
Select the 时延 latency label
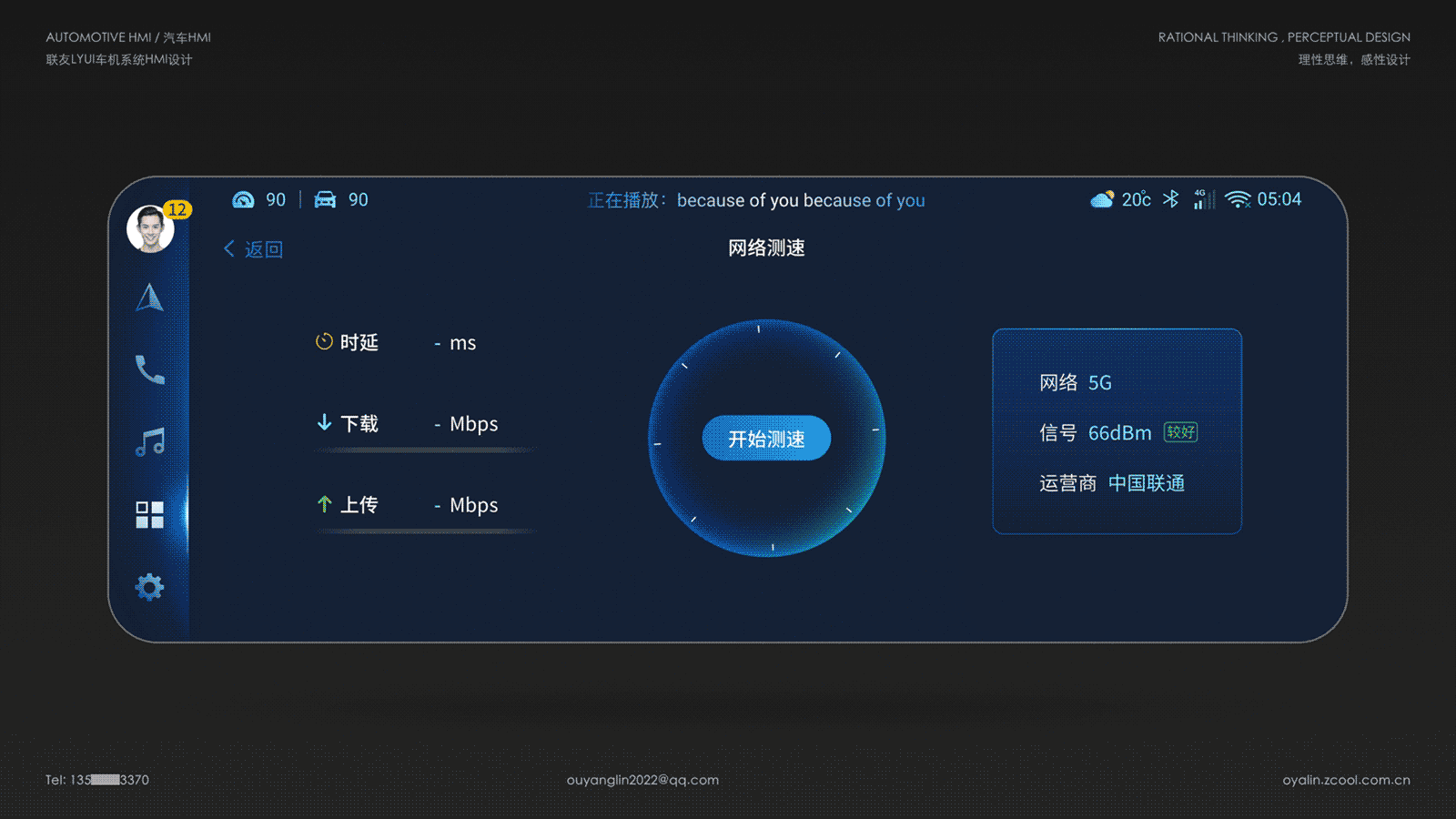coord(359,342)
